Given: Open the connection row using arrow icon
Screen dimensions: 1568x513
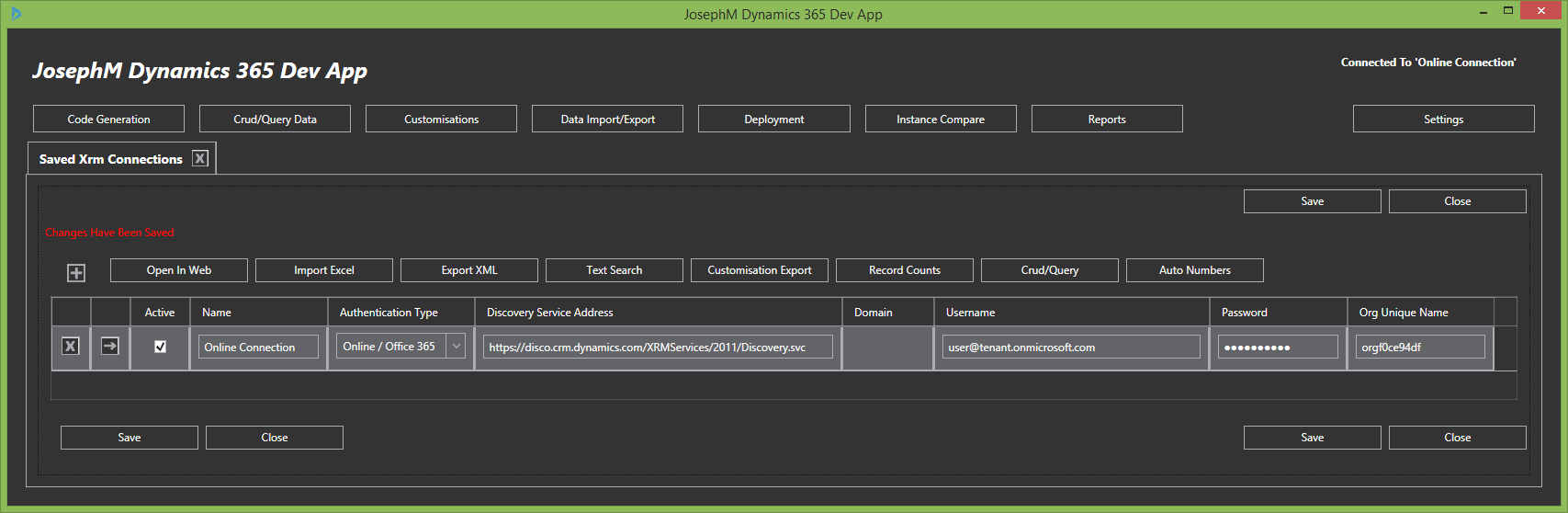Looking at the screenshot, I should tap(110, 347).
